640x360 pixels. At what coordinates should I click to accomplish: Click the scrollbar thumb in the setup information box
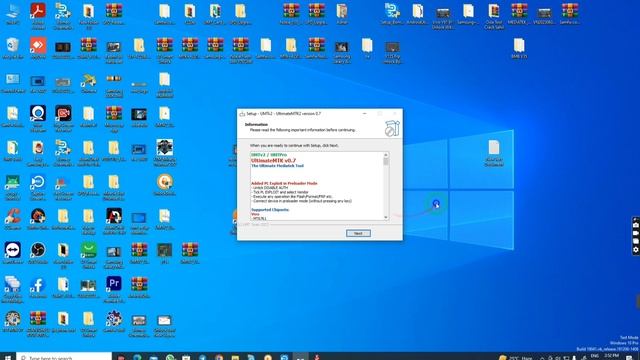point(386,162)
